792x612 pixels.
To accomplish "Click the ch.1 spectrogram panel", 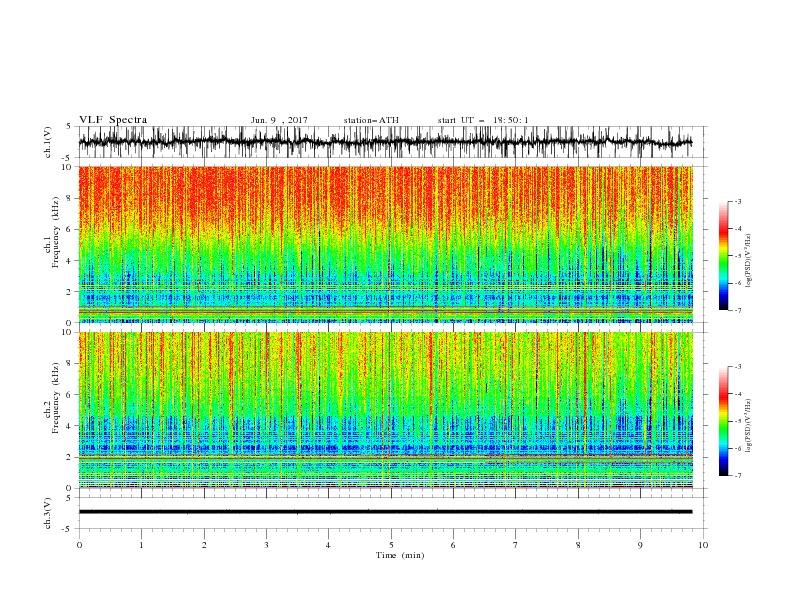I will (385, 244).
